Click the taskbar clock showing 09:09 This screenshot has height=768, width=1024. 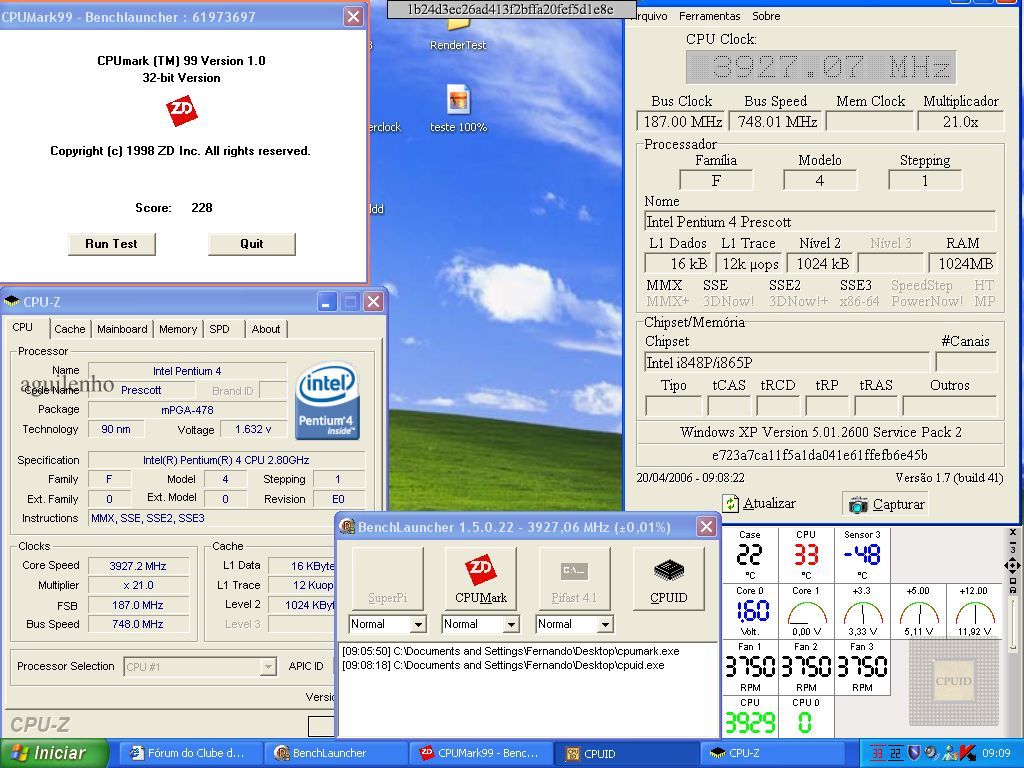pyautogui.click(x=996, y=753)
